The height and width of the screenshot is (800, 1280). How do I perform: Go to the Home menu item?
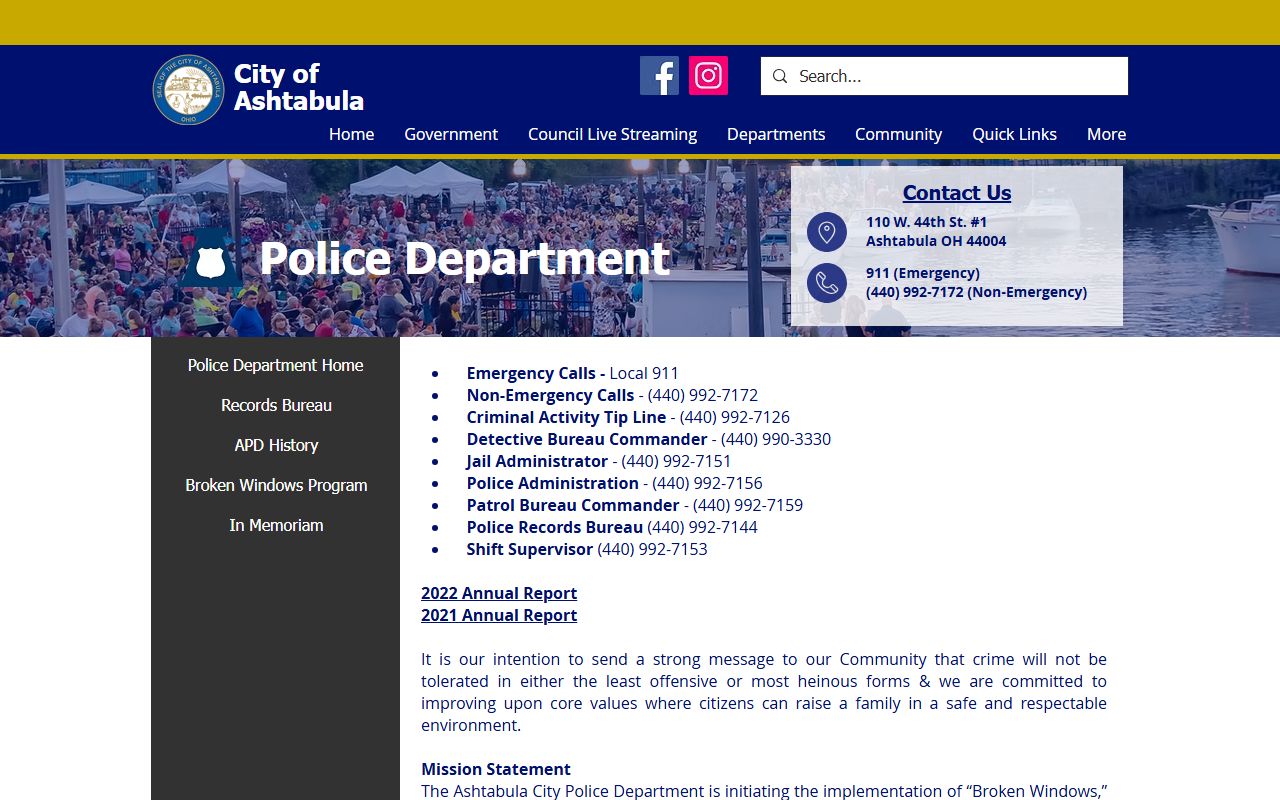click(x=351, y=134)
